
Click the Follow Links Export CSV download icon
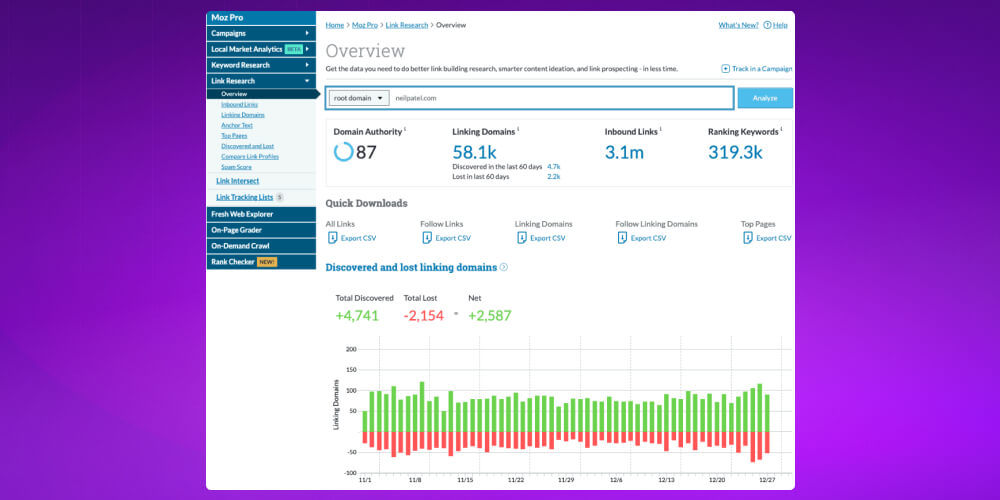coord(427,238)
